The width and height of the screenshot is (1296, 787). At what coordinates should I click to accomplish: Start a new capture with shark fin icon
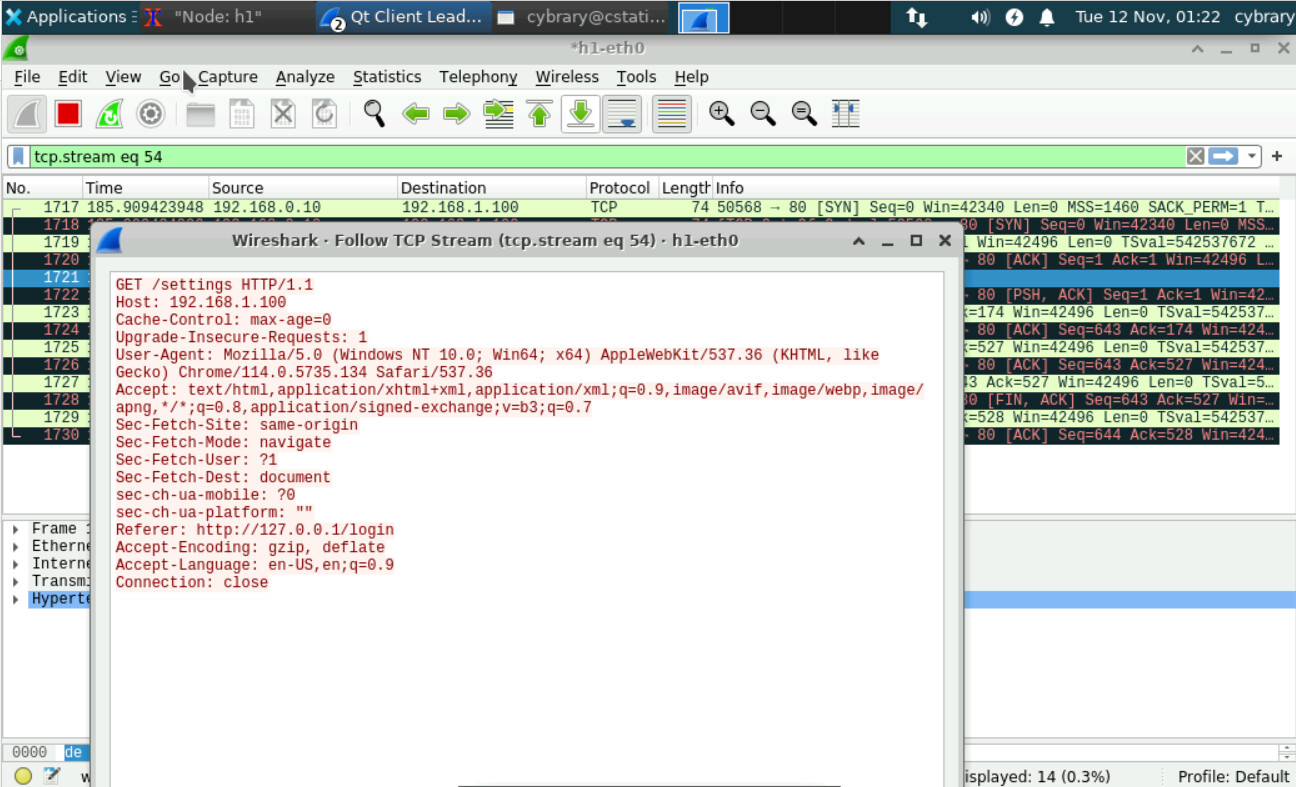click(27, 114)
